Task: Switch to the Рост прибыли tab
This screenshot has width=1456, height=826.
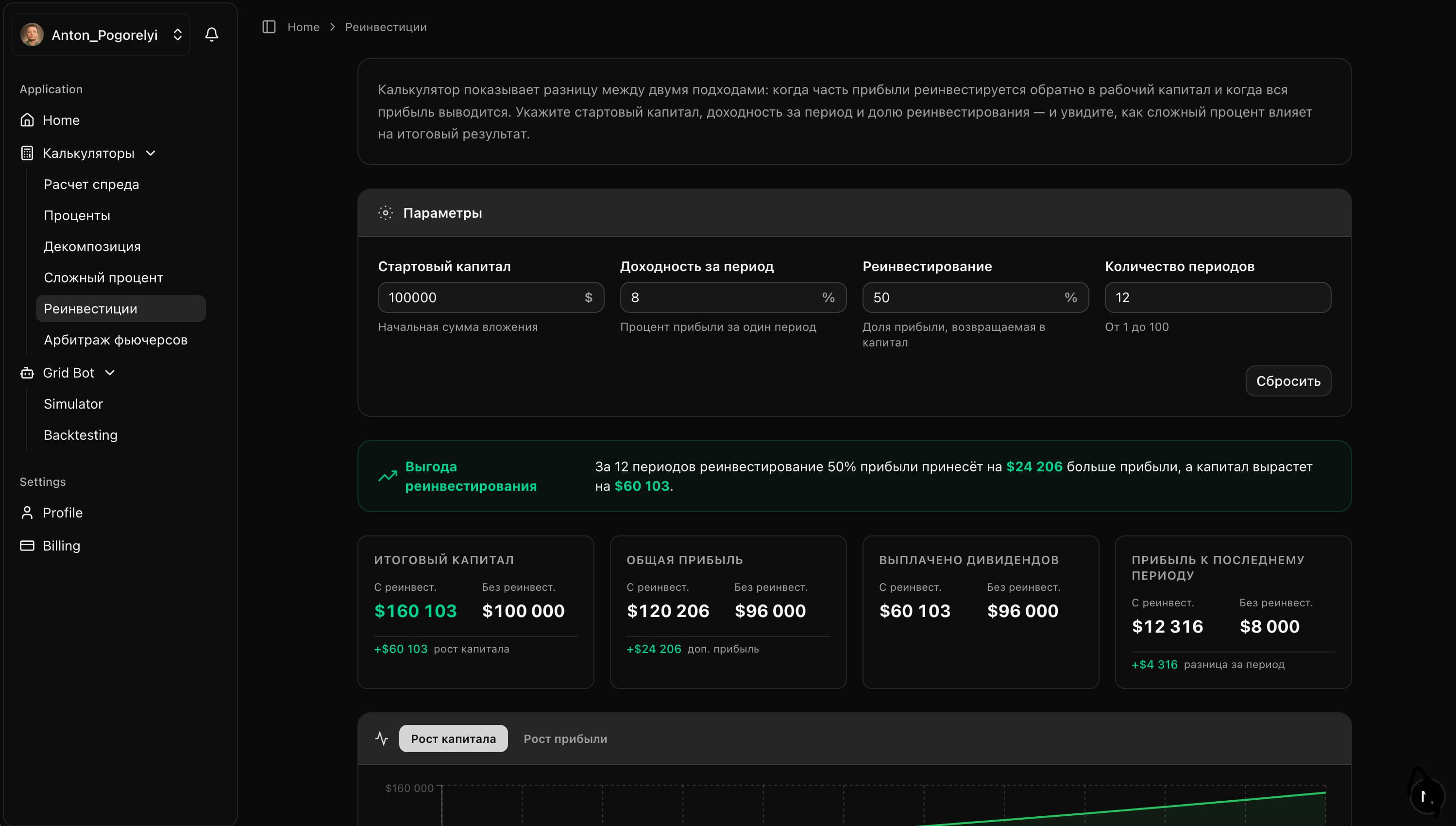Action: tap(565, 739)
